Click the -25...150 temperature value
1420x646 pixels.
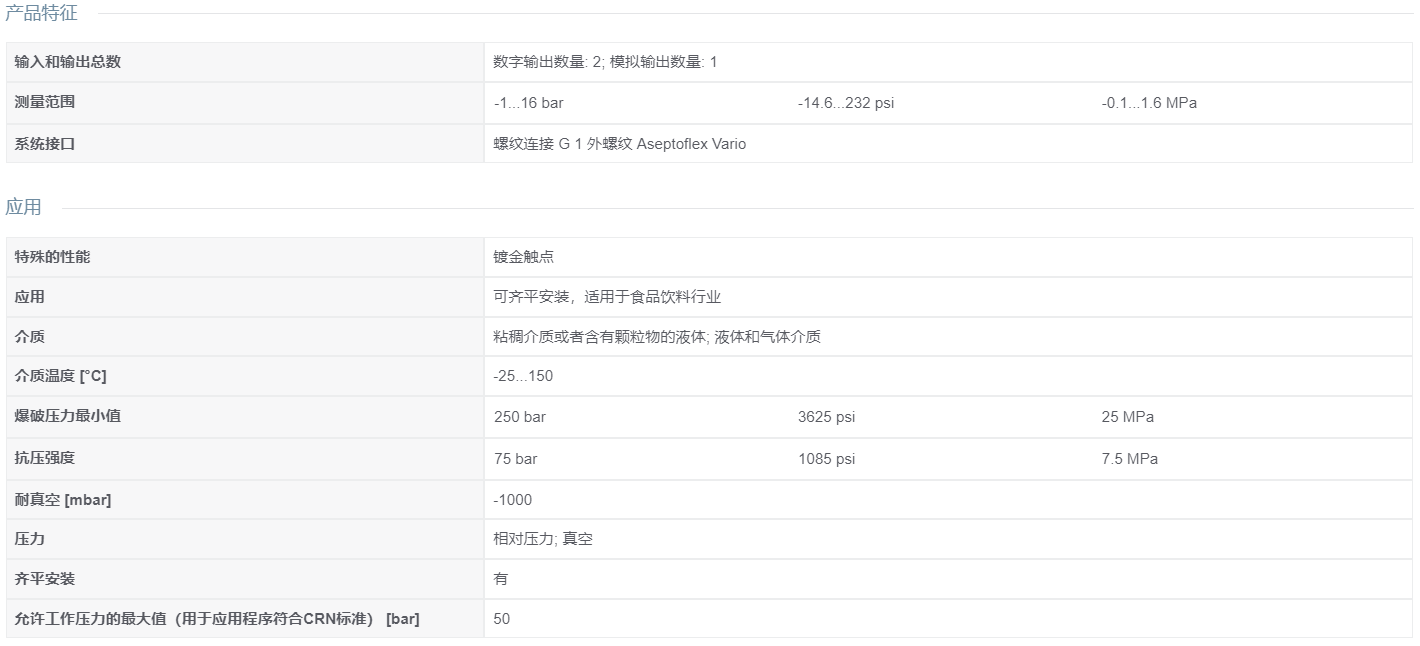coord(523,377)
